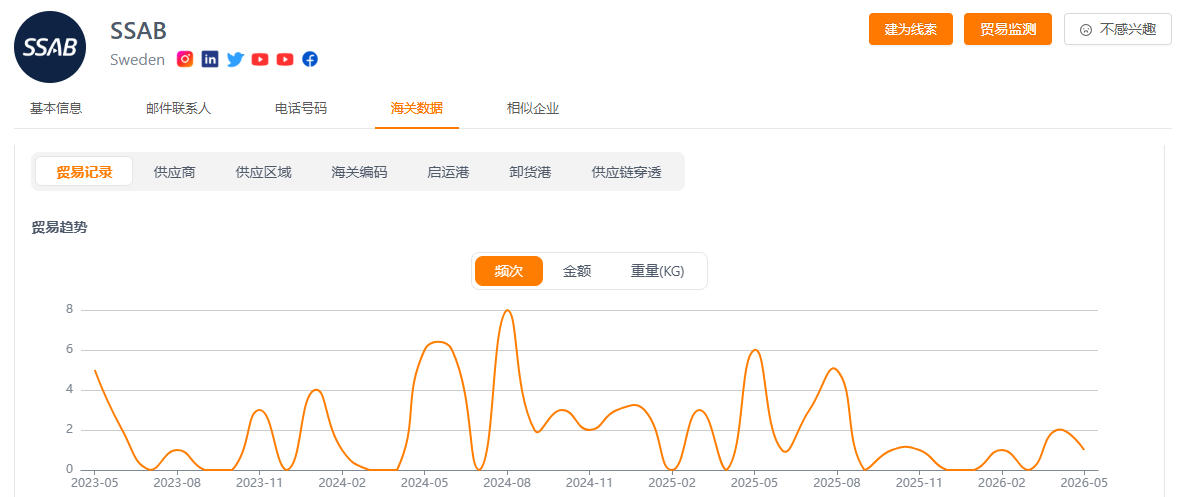Switch to the 供应商 sub-tab
The width and height of the screenshot is (1181, 497).
click(174, 172)
